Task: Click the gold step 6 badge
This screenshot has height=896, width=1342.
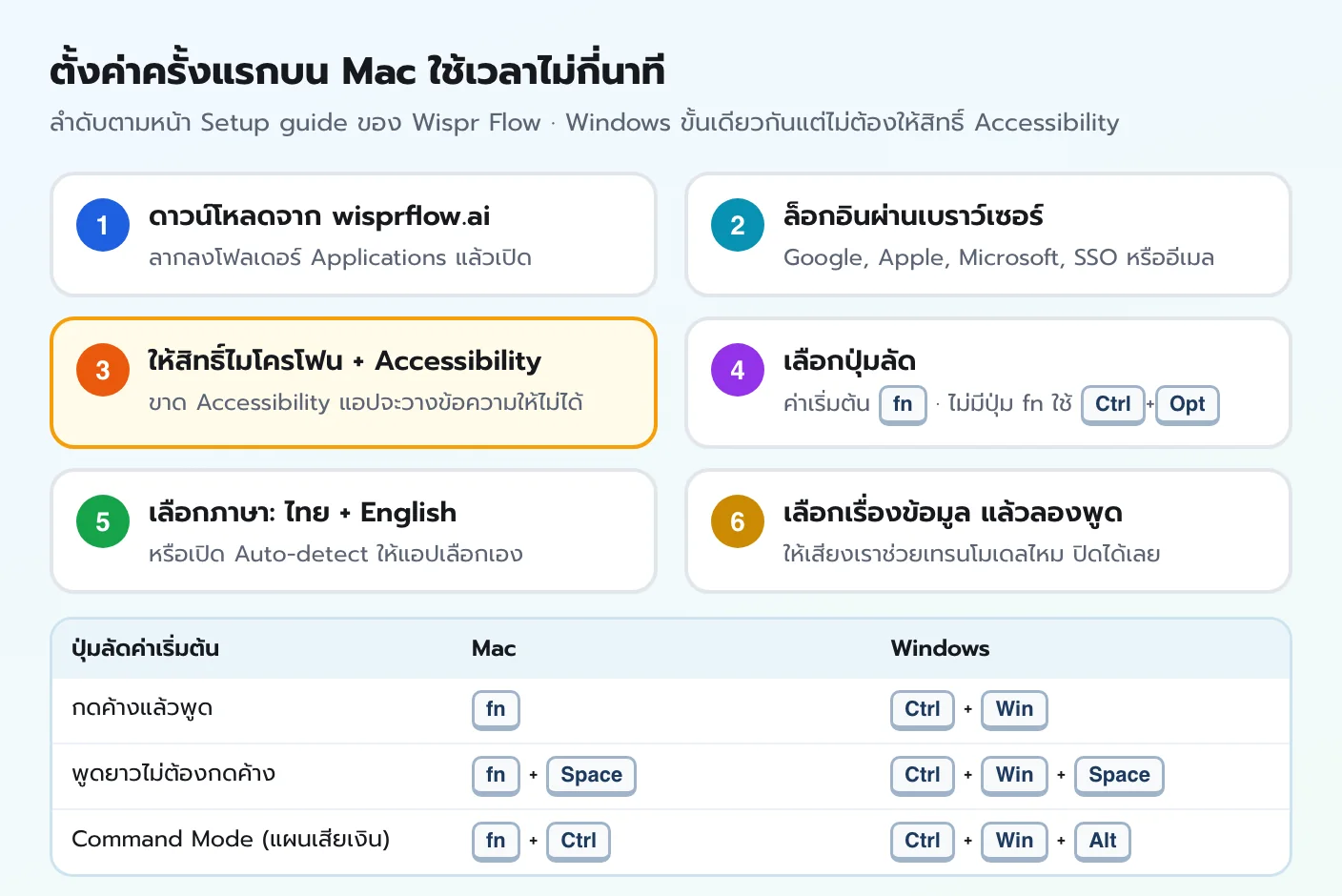Action: (x=738, y=521)
